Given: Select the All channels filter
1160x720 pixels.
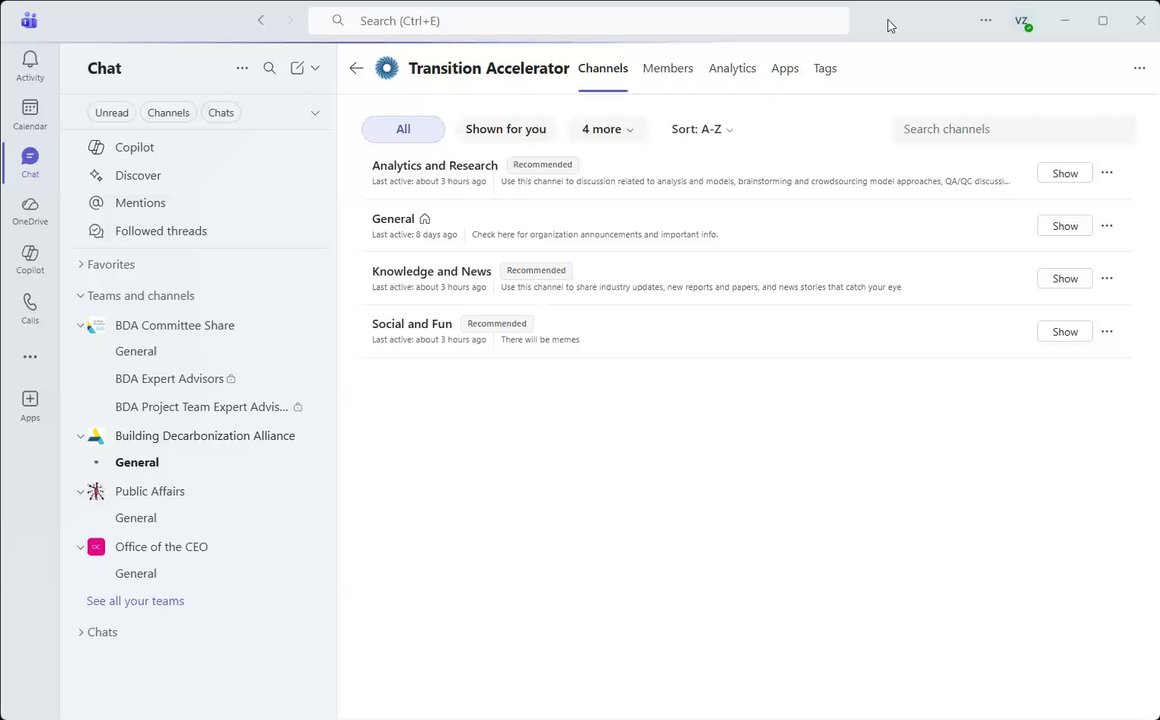Looking at the screenshot, I should point(403,129).
